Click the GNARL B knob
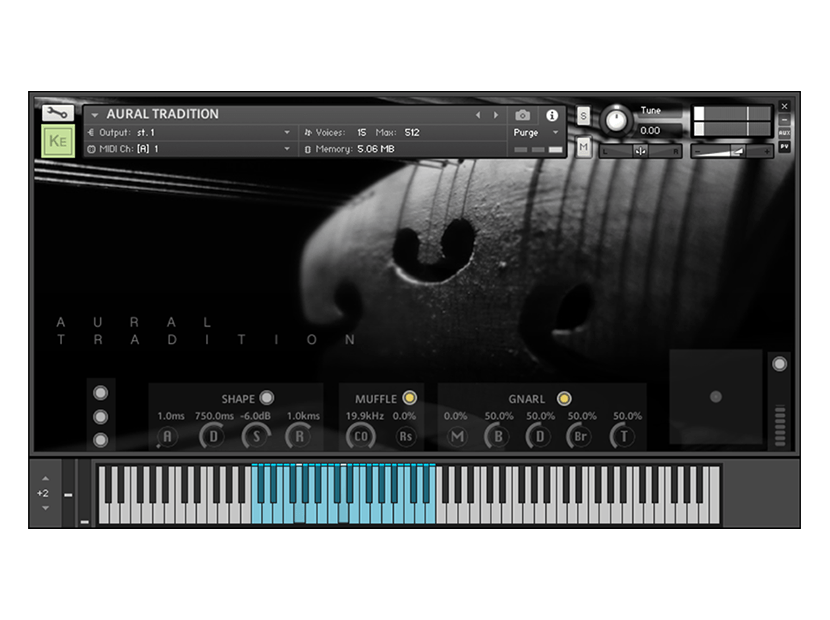 pos(498,437)
